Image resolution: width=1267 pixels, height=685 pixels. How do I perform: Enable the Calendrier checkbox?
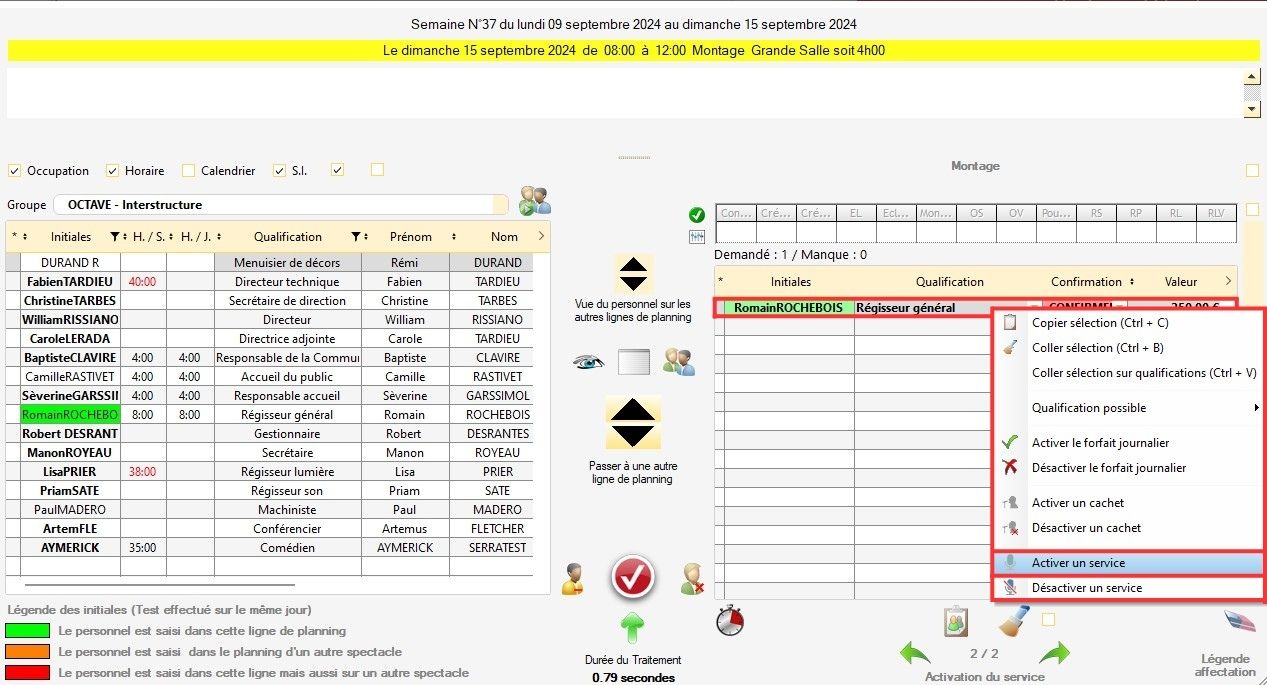pyautogui.click(x=188, y=171)
